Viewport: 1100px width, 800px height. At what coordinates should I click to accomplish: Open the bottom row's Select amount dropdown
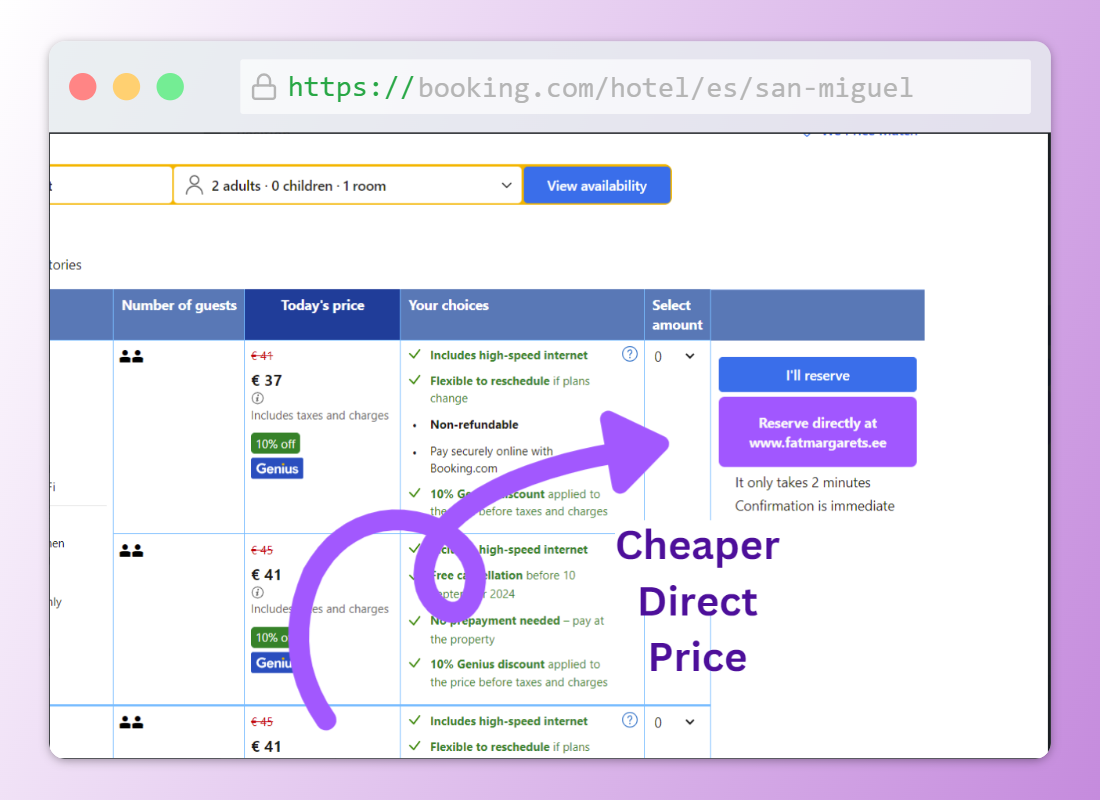tap(675, 722)
